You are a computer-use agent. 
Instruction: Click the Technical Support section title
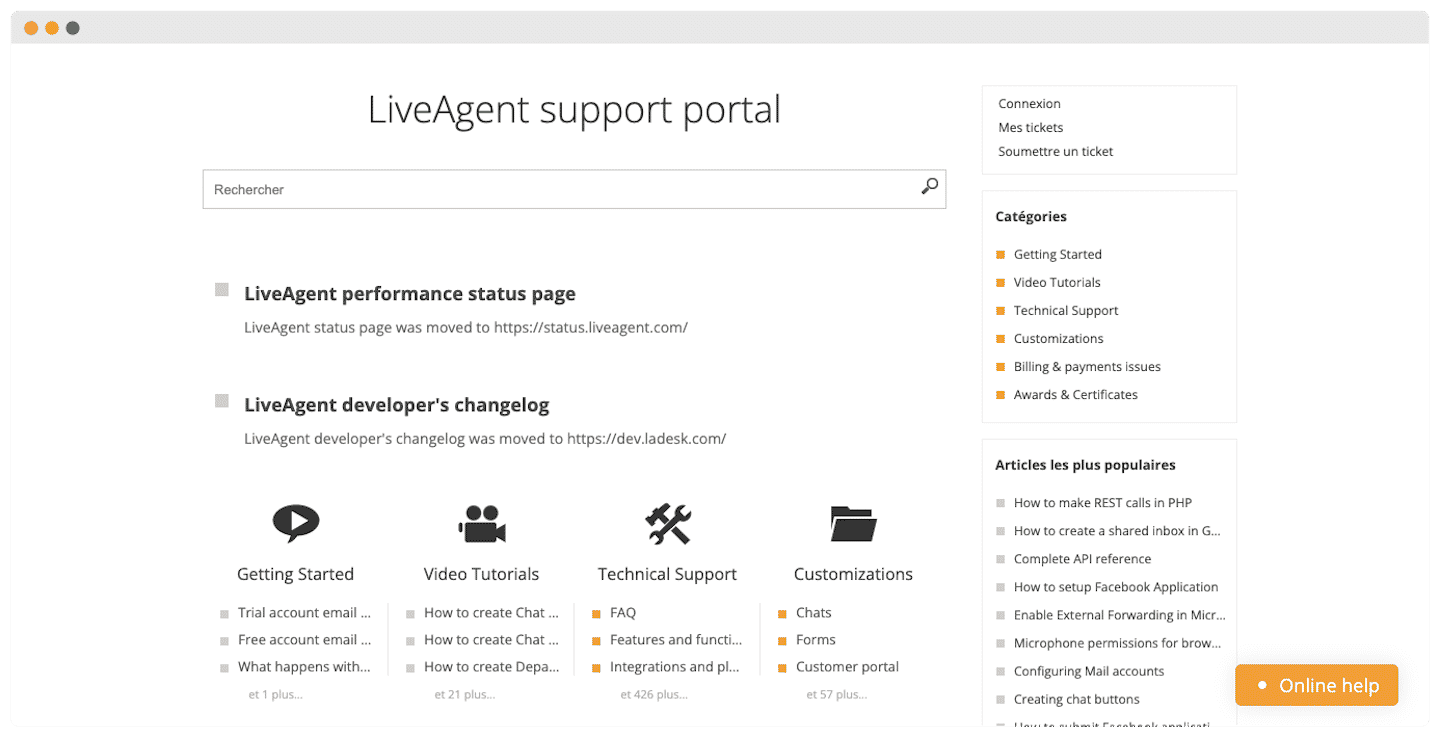coord(667,574)
